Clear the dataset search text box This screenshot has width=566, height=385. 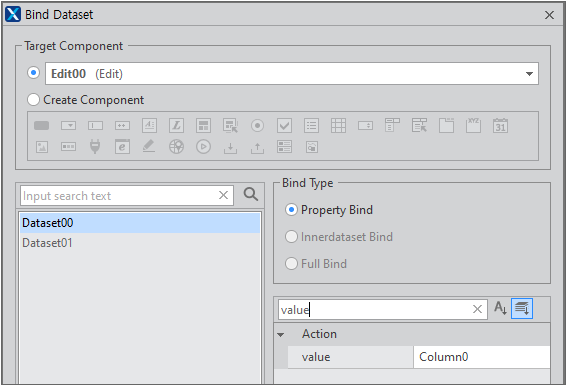coord(223,195)
